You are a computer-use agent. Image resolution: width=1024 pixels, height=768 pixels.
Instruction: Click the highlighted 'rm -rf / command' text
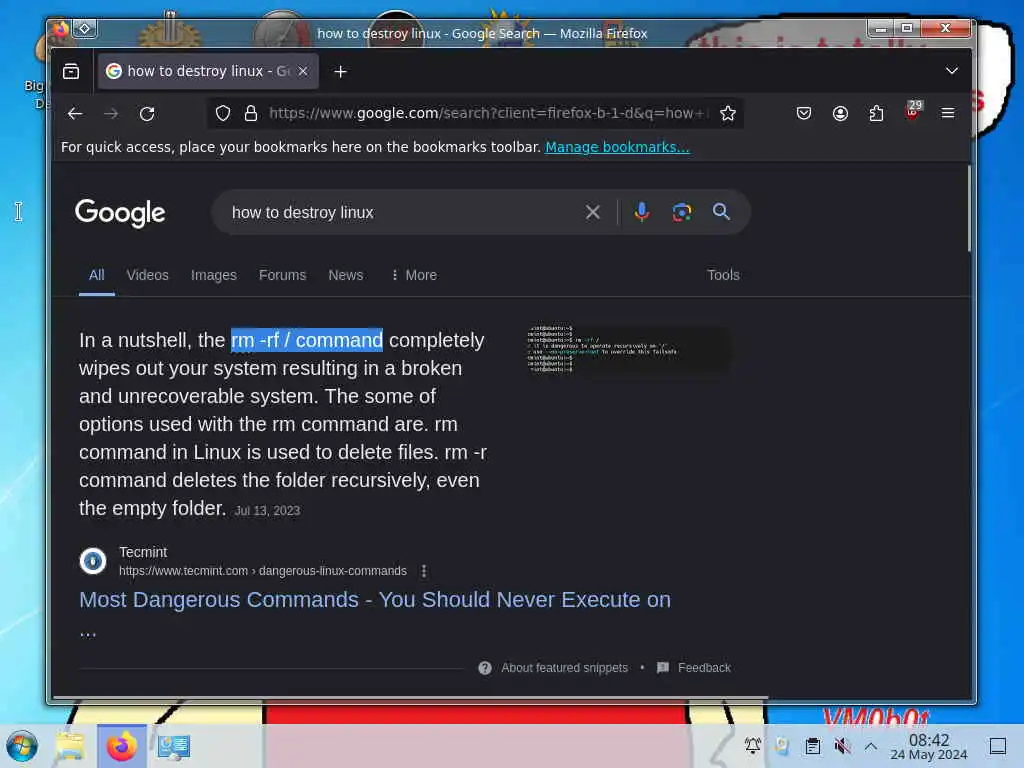pyautogui.click(x=307, y=340)
